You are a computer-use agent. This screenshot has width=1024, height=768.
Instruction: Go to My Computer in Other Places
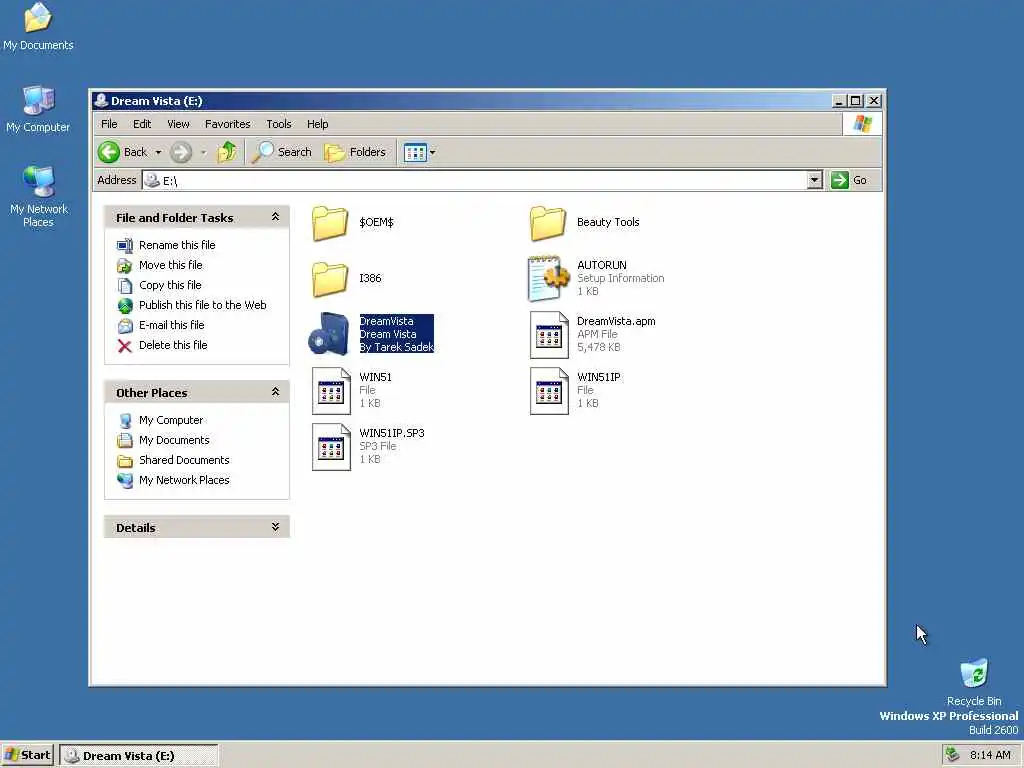click(x=171, y=420)
